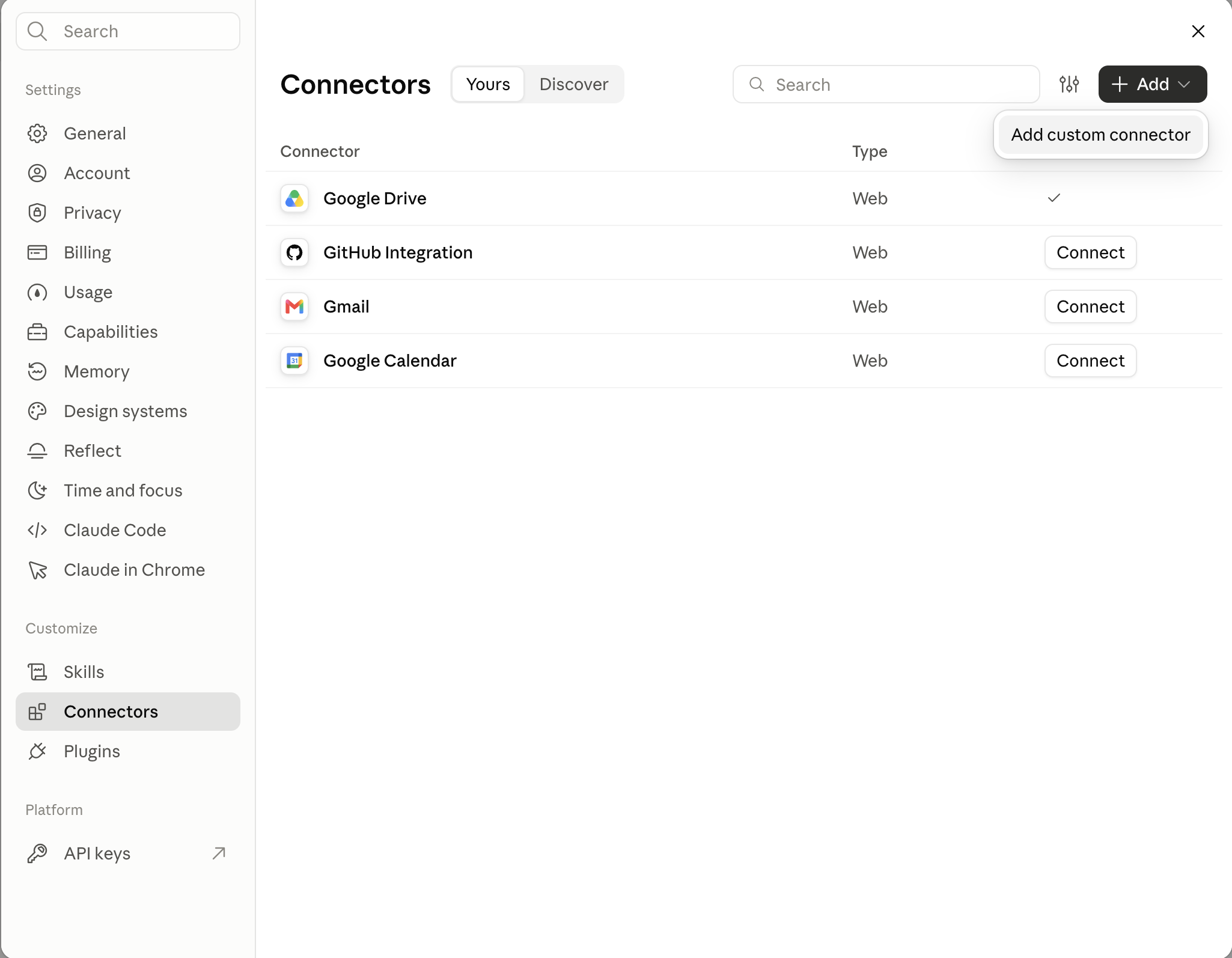The width and height of the screenshot is (1232, 958).
Task: Focus the sidebar settings Search field
Action: [128, 31]
